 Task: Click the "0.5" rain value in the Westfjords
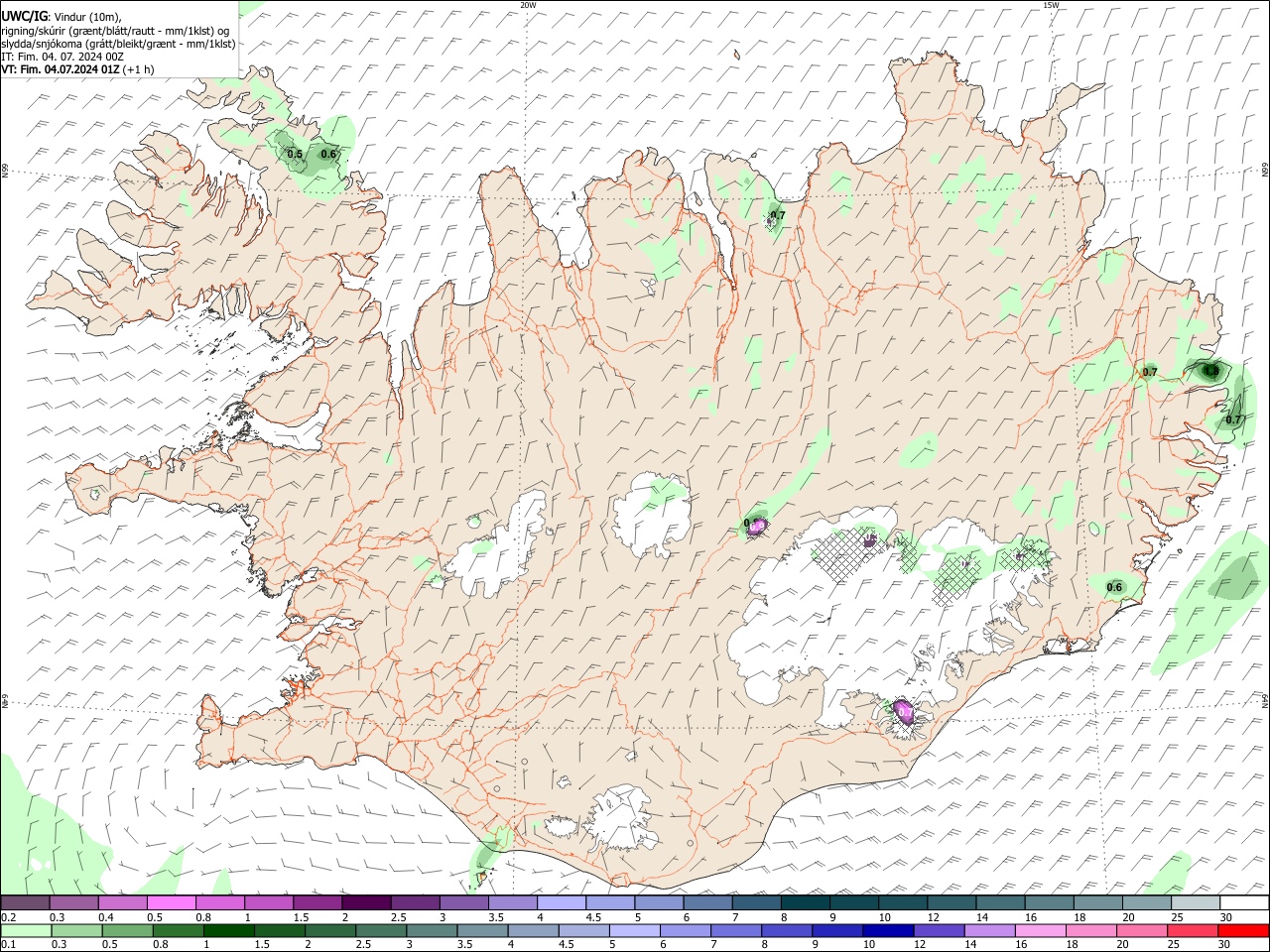click(295, 154)
